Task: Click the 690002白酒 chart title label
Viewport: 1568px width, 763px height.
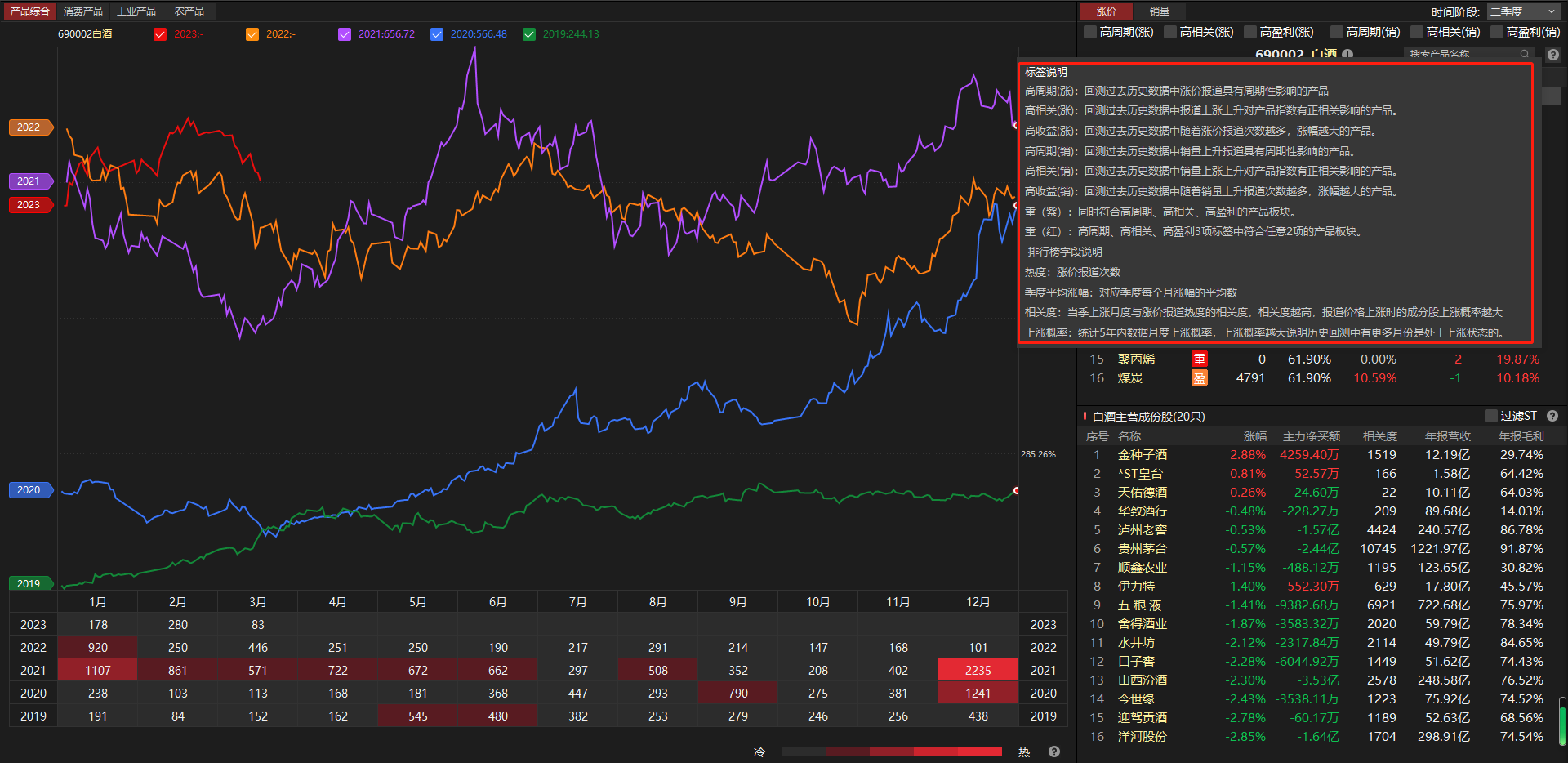Action: (86, 34)
